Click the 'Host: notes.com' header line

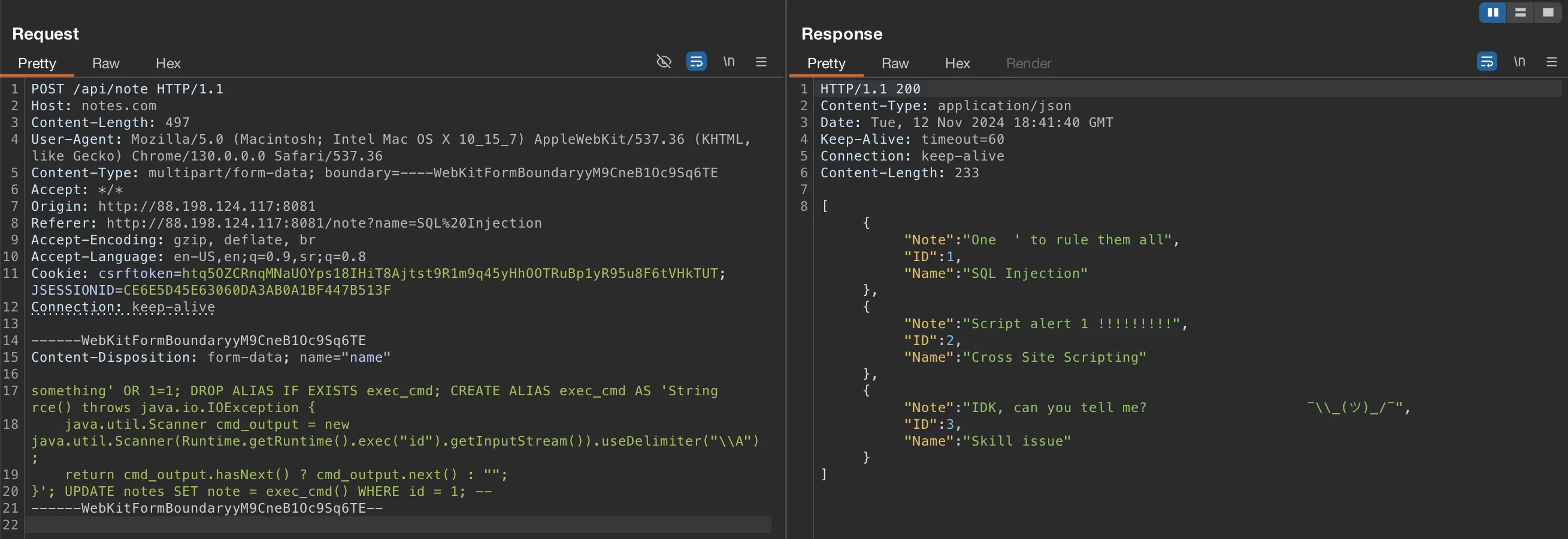[x=94, y=106]
